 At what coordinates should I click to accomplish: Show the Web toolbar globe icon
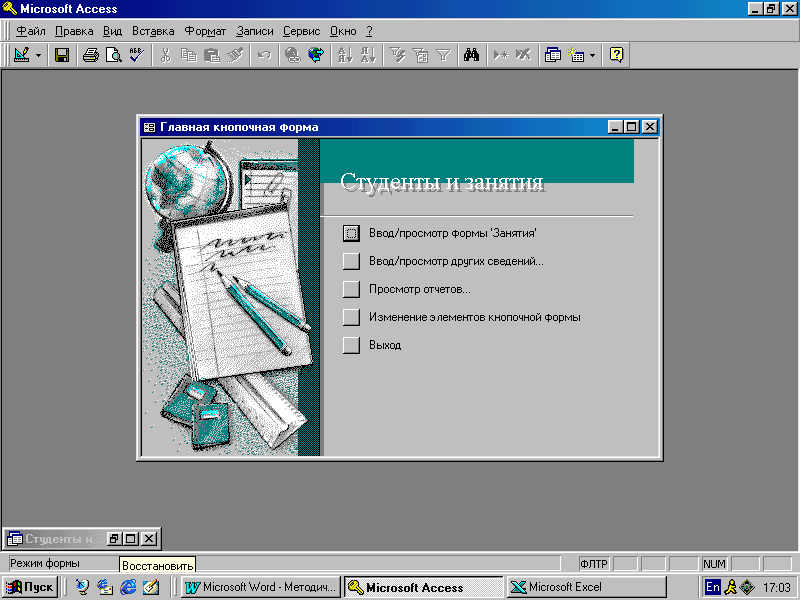(316, 55)
